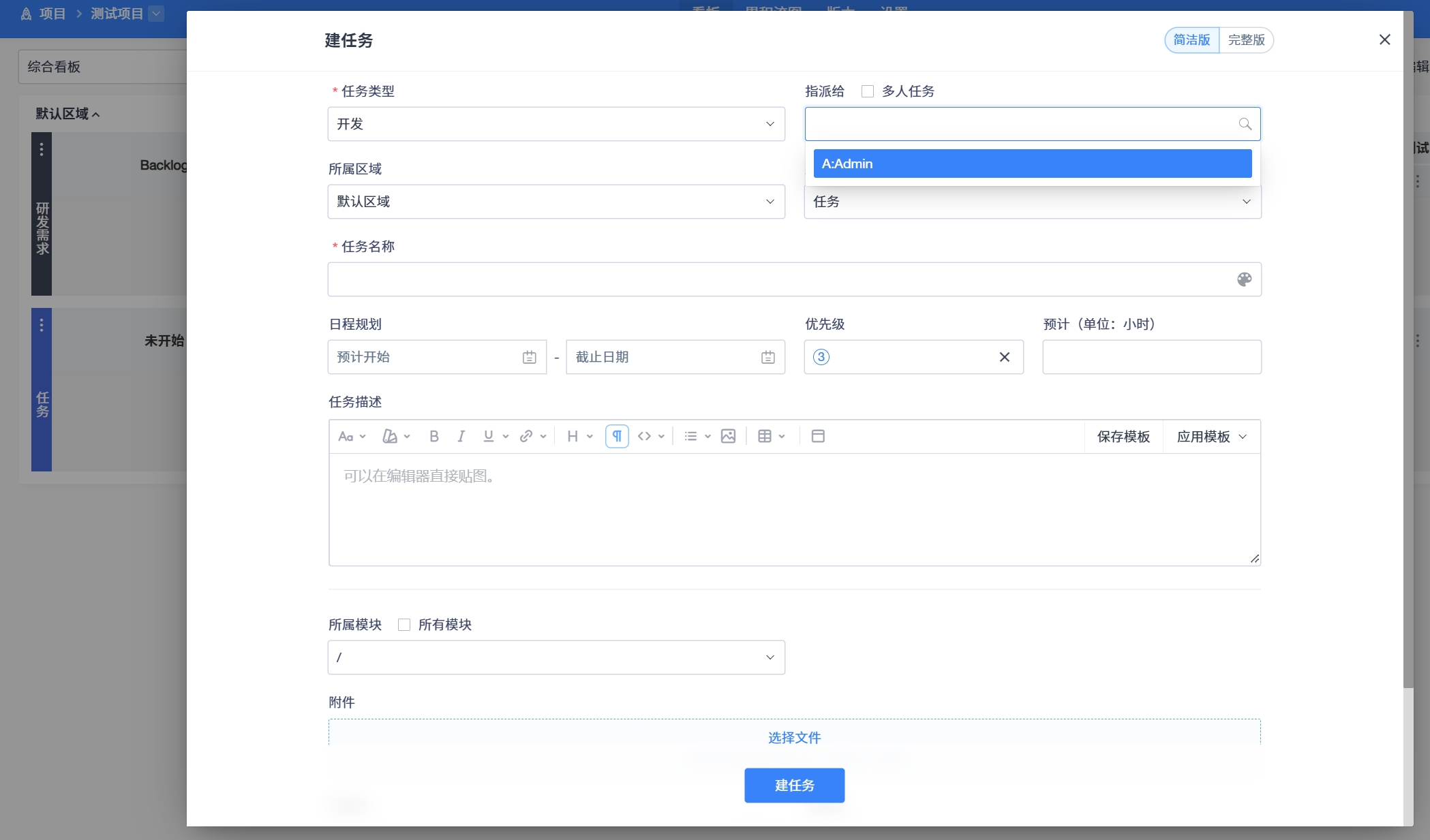Check the 所有模块 checkbox
The image size is (1430, 840).
tap(404, 625)
